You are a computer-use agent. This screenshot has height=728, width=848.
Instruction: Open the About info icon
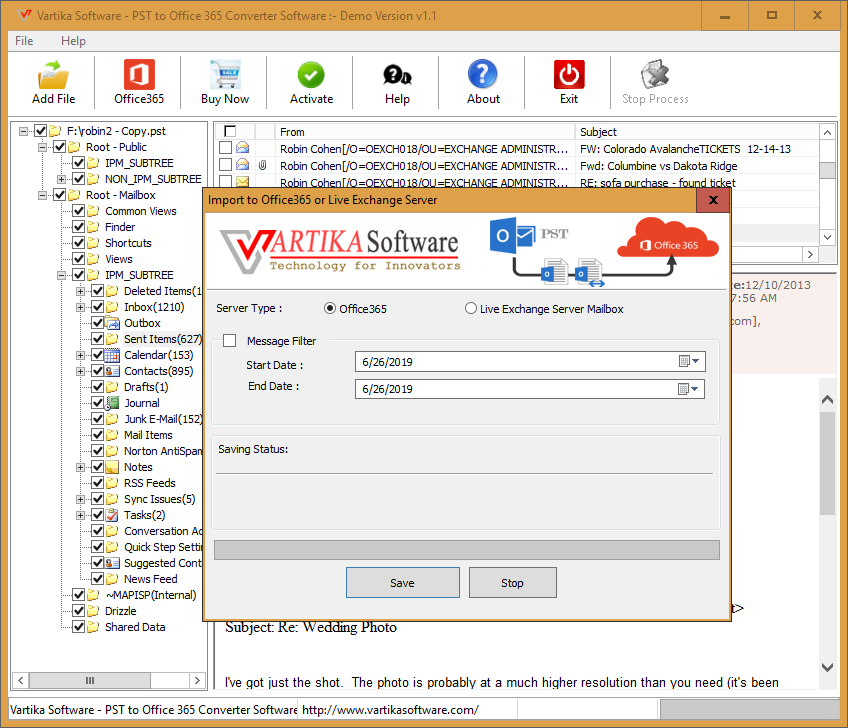click(x=483, y=74)
